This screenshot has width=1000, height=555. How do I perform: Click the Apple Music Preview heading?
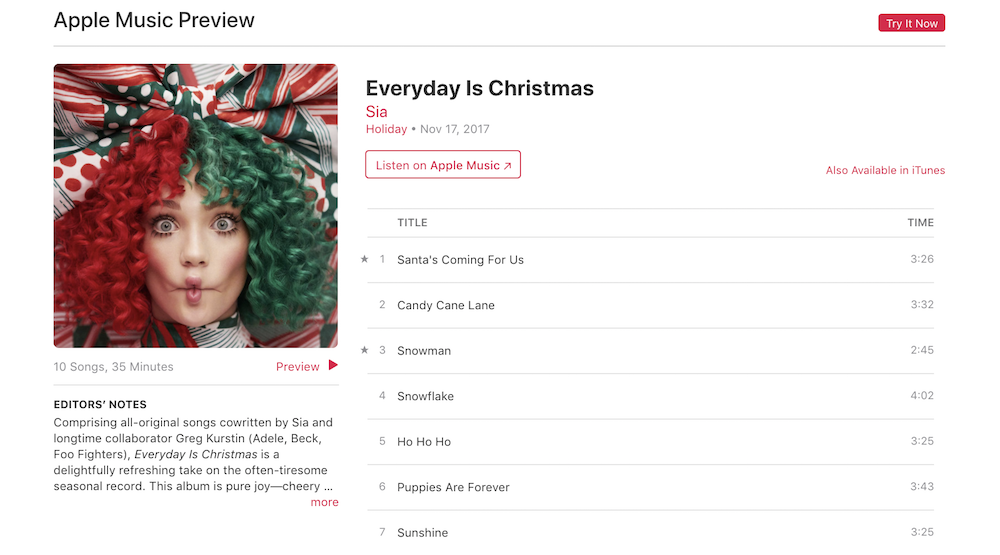tap(154, 20)
